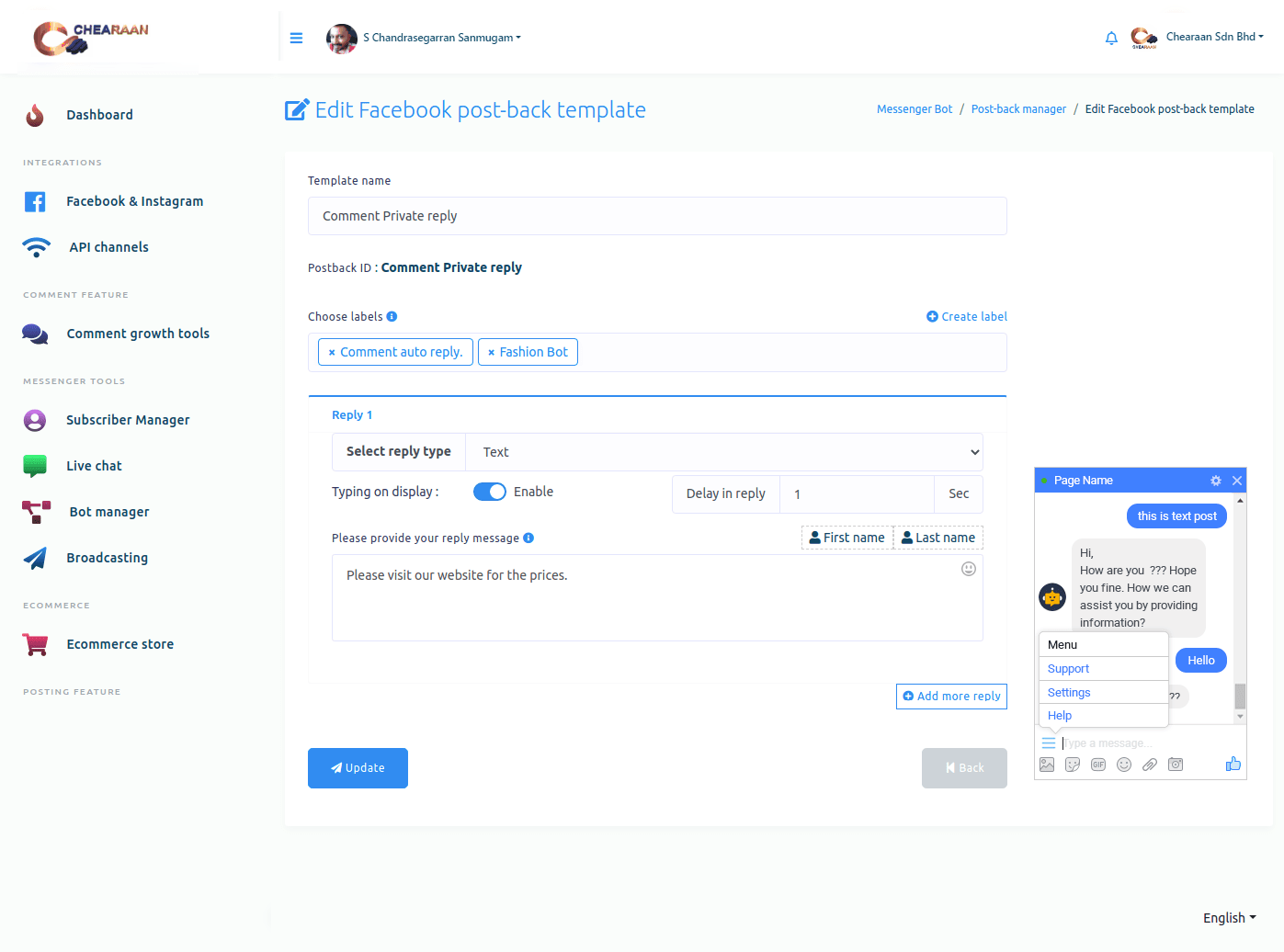Select Support from the chat menu
The image size is (1284, 952).
[1068, 669]
